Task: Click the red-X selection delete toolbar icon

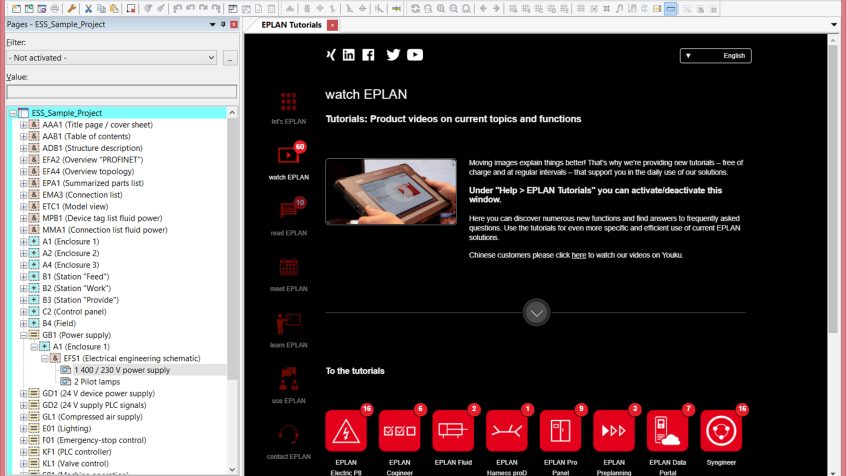Action: click(x=131, y=9)
